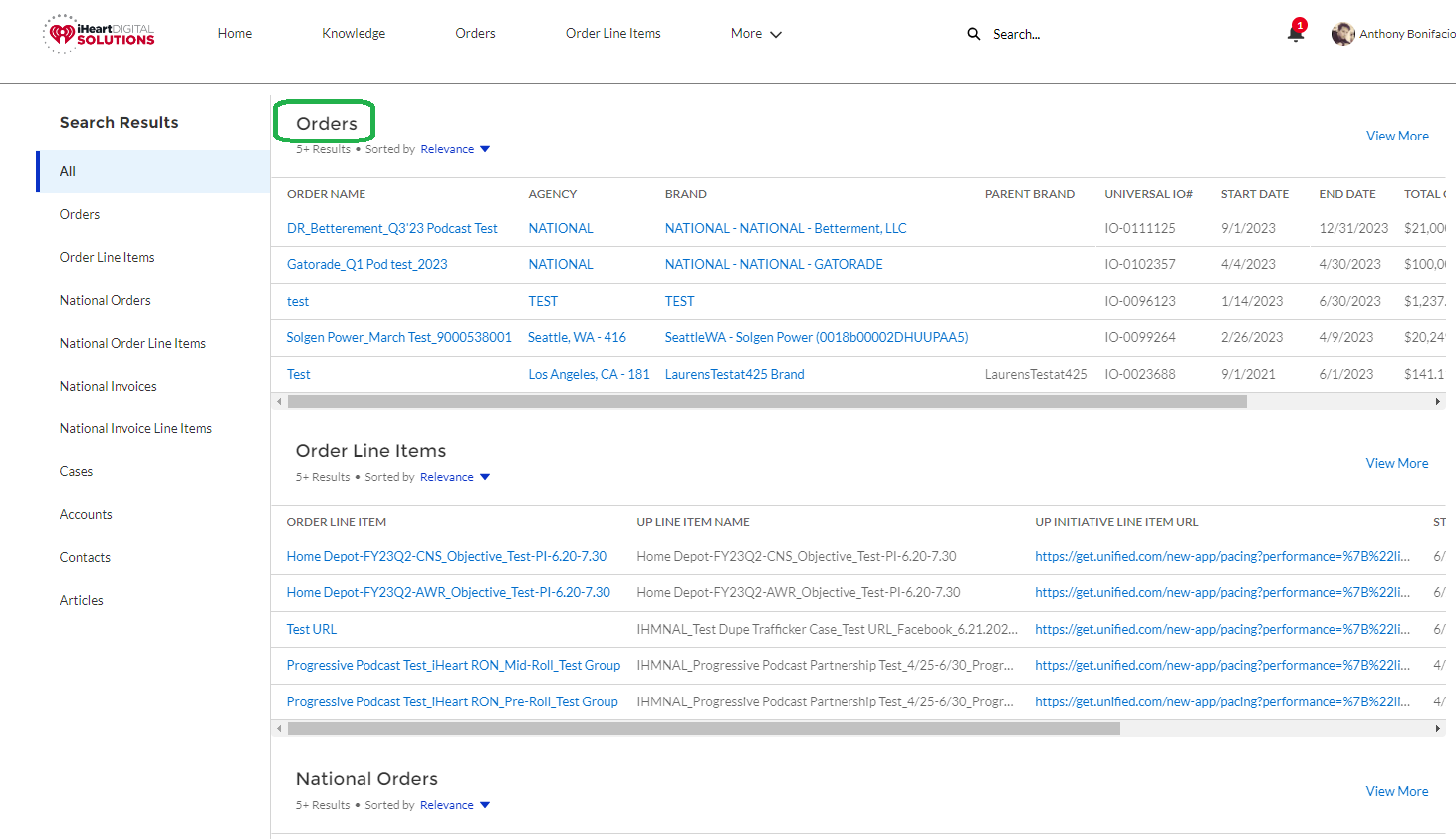1456x839 pixels.
Task: Open the order named Test (Los Angeles)
Action: pos(298,374)
